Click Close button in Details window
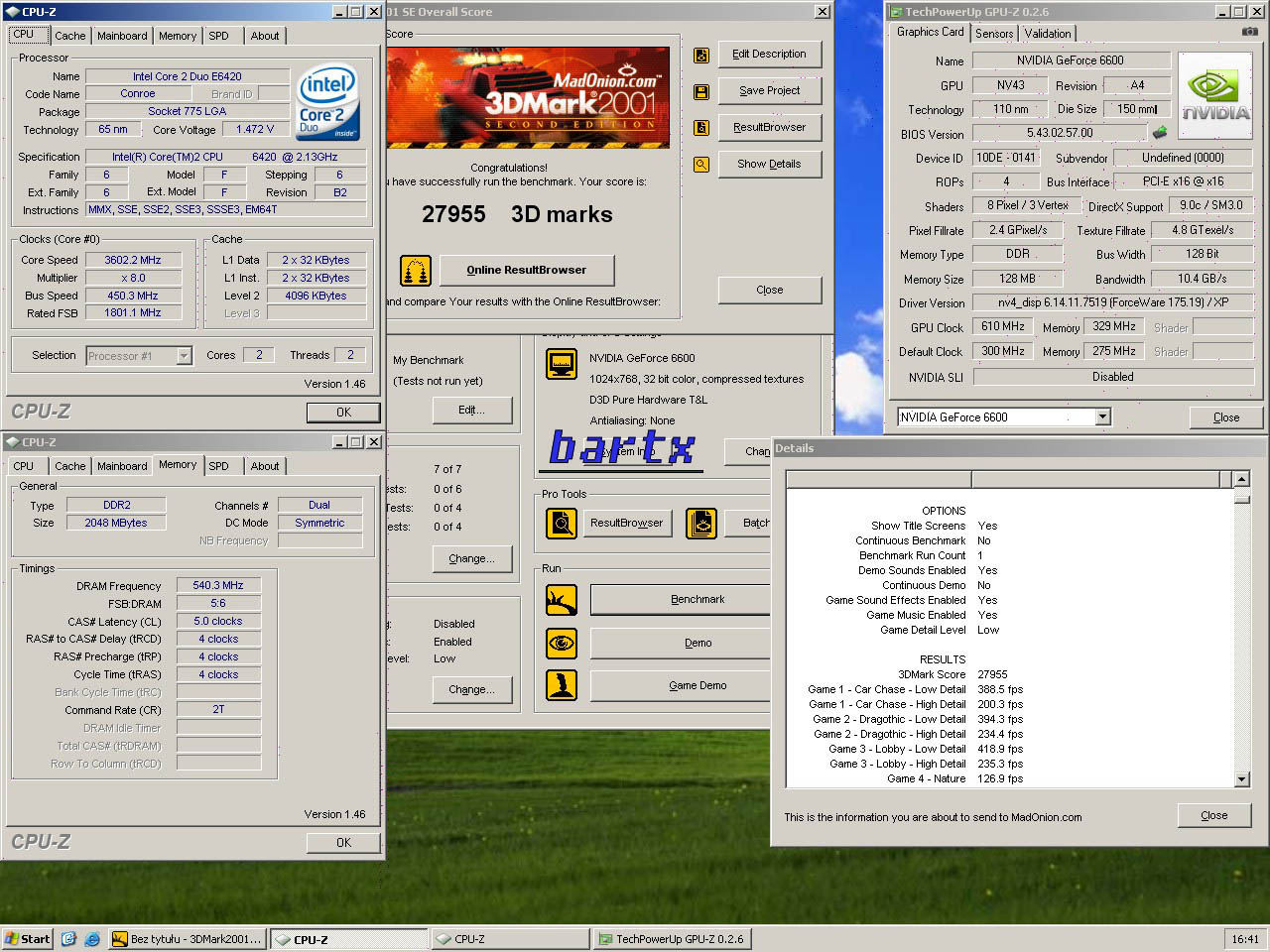 click(x=1213, y=815)
